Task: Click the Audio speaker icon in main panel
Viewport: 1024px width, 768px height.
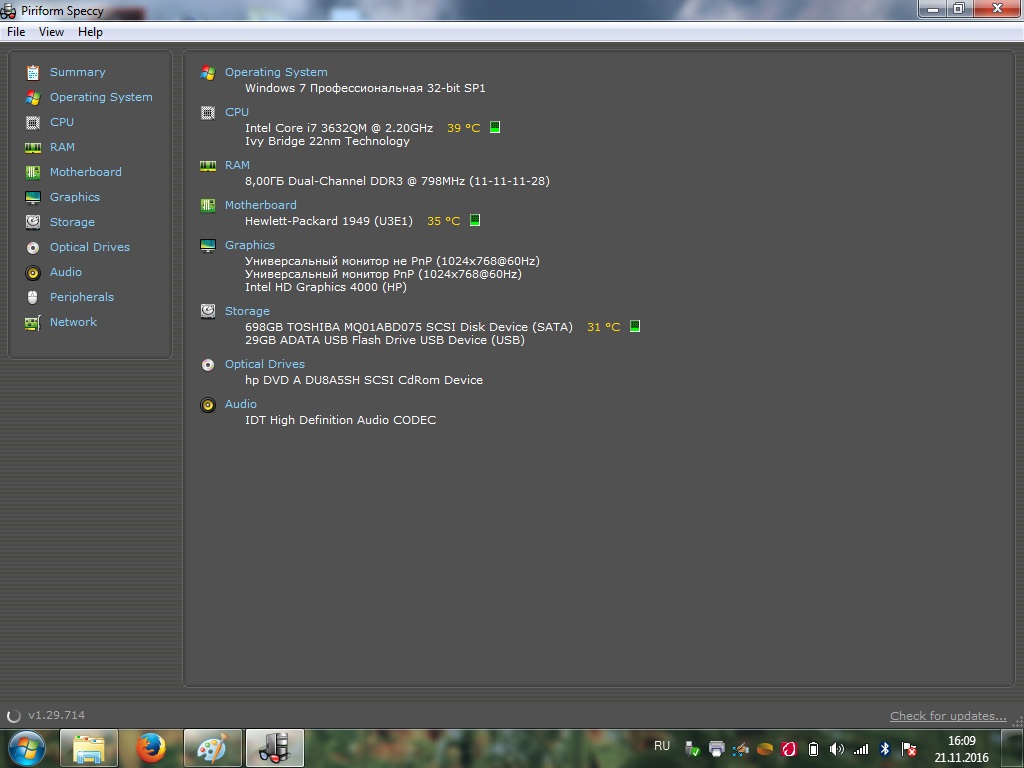Action: tap(208, 405)
